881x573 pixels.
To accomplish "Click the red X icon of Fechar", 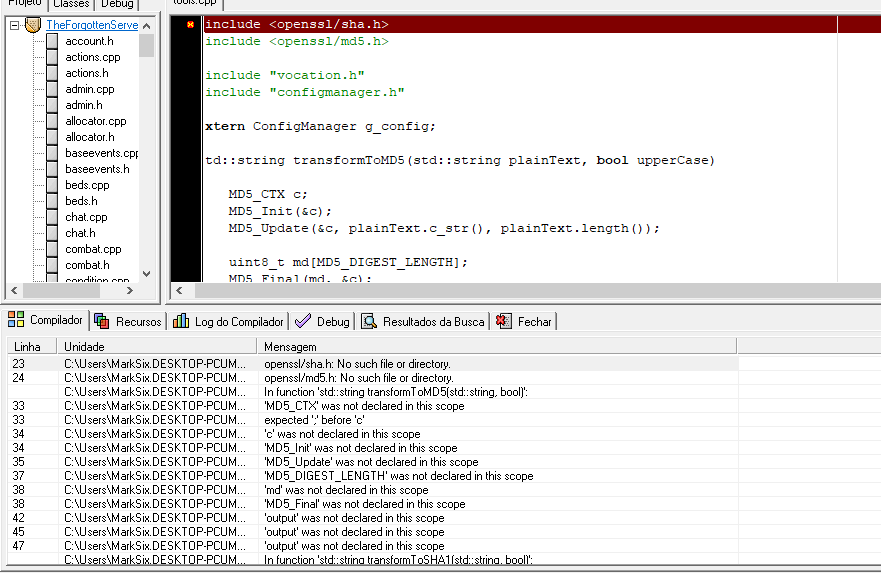I will pos(503,321).
